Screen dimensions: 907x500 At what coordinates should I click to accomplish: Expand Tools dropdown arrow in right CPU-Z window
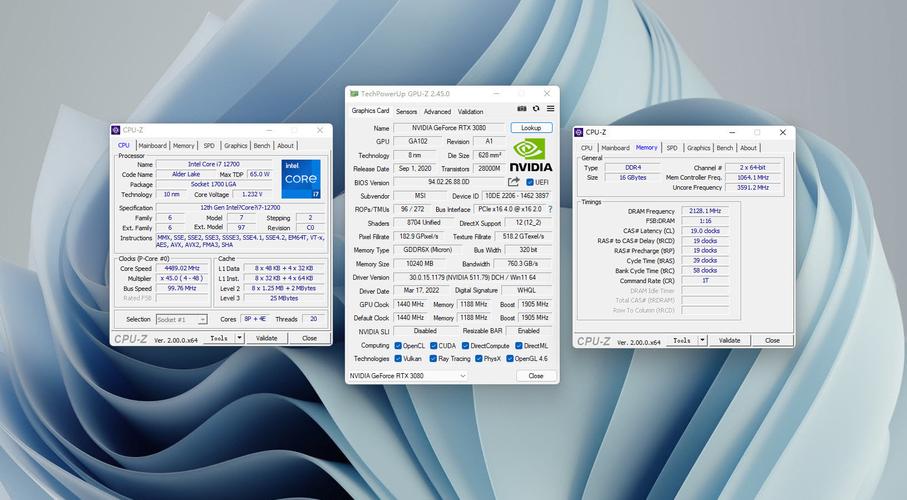(702, 340)
